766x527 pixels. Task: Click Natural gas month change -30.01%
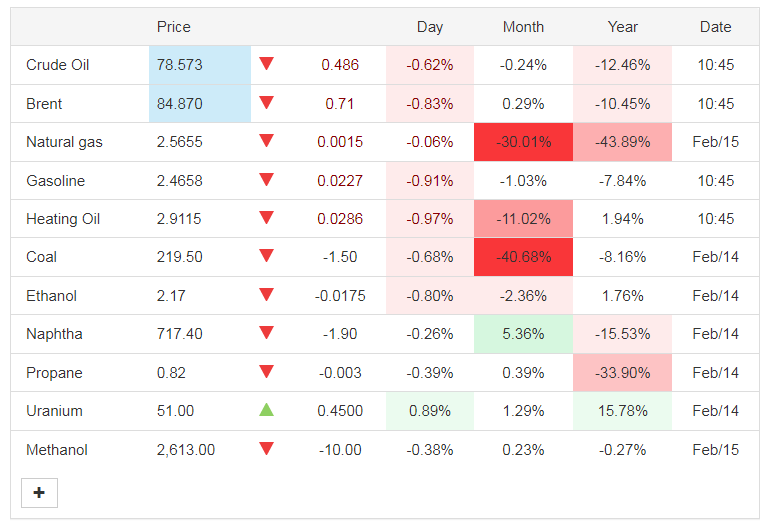[523, 142]
